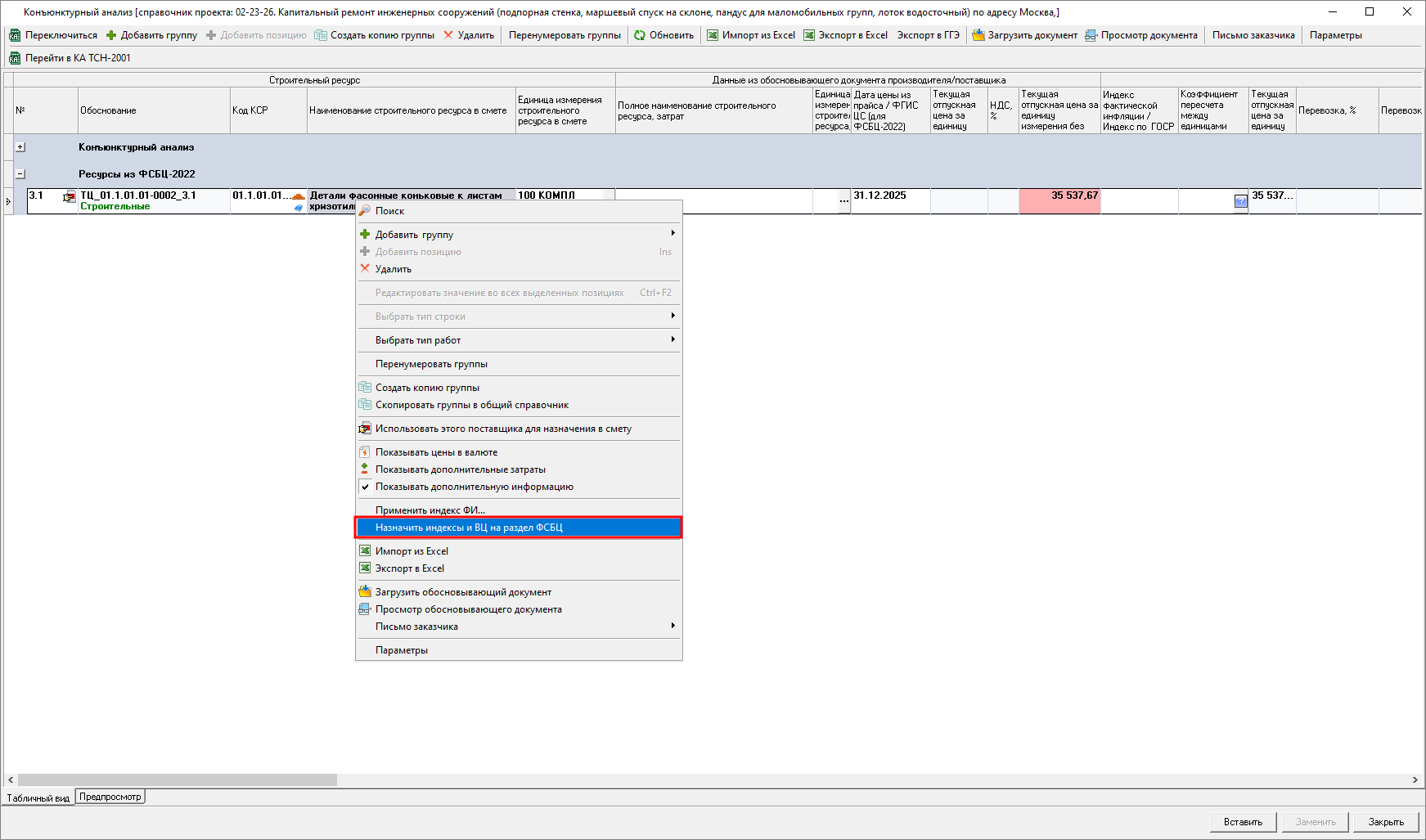The width and height of the screenshot is (1426, 840).
Task: Click the Перейти в КА ТСН-2001 icon
Action: (x=15, y=58)
